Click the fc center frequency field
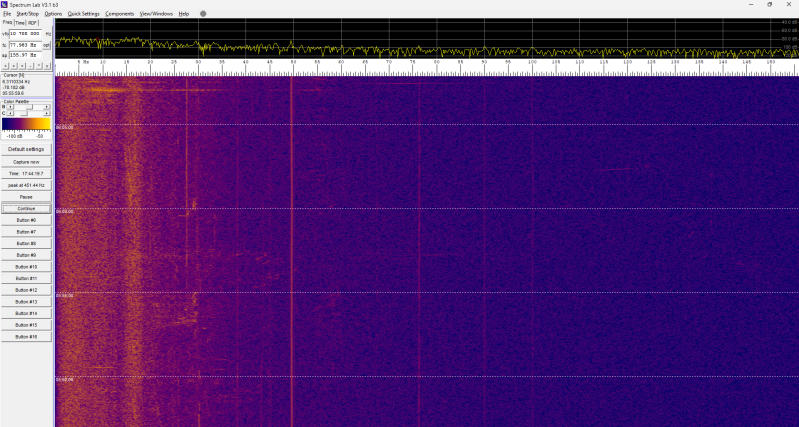The image size is (799, 427). [25, 45]
